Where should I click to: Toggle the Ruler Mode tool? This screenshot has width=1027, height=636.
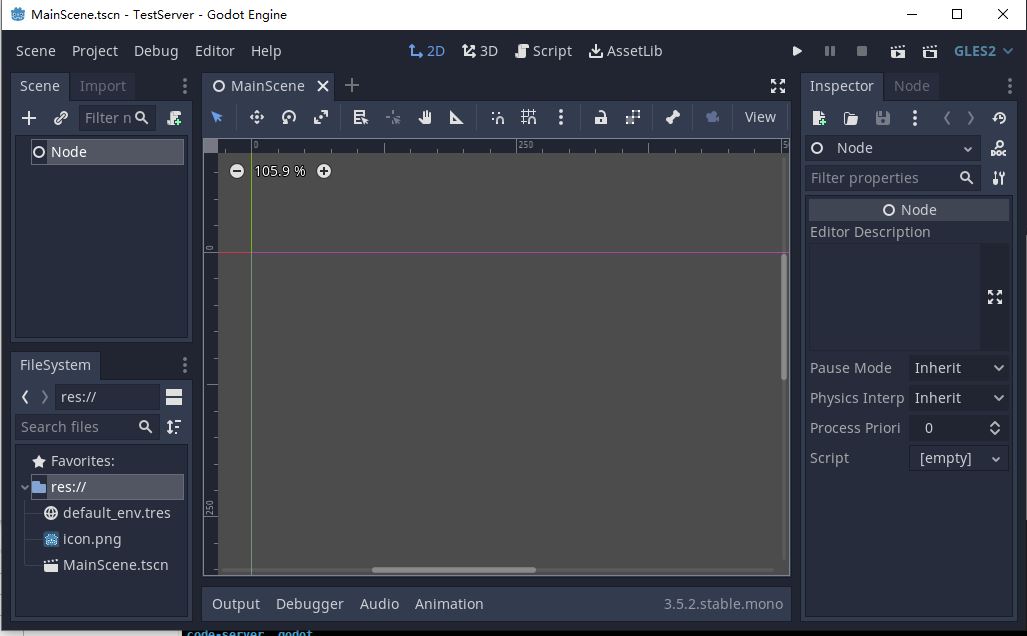(x=457, y=117)
